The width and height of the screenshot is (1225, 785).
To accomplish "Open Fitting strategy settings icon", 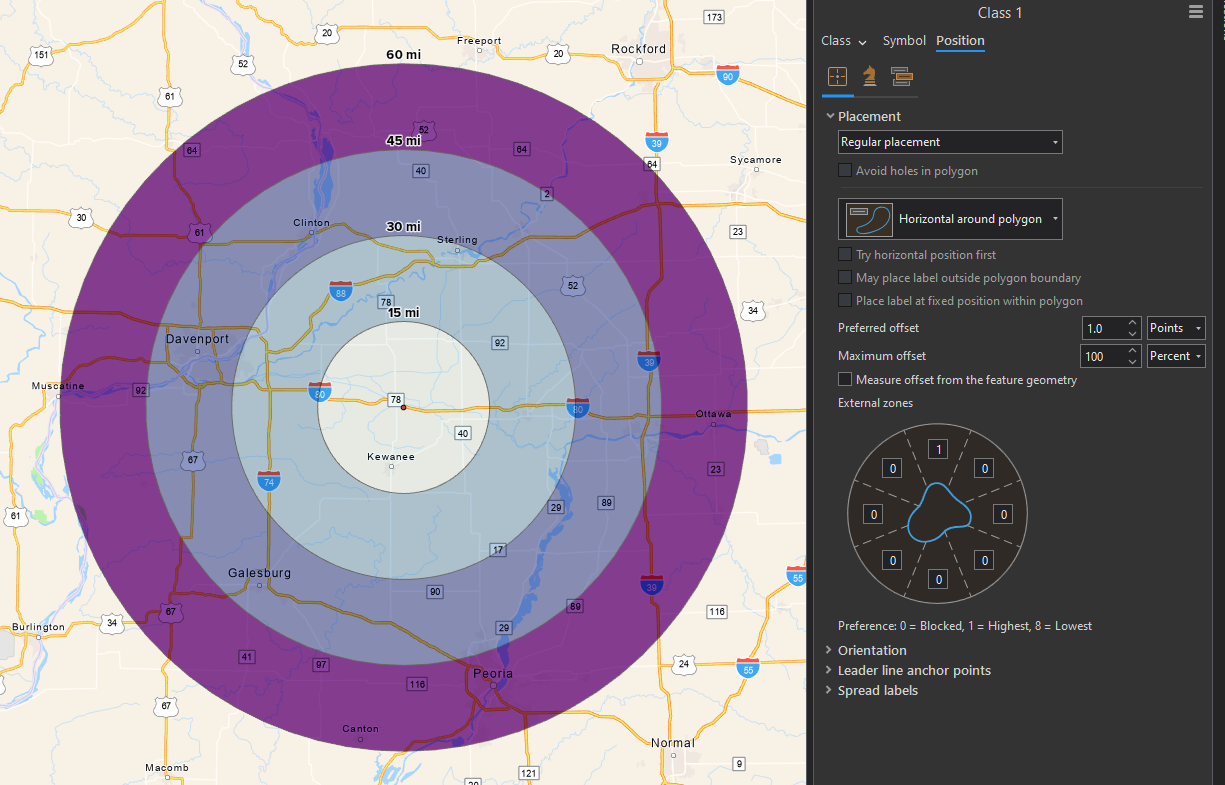I will [x=901, y=76].
